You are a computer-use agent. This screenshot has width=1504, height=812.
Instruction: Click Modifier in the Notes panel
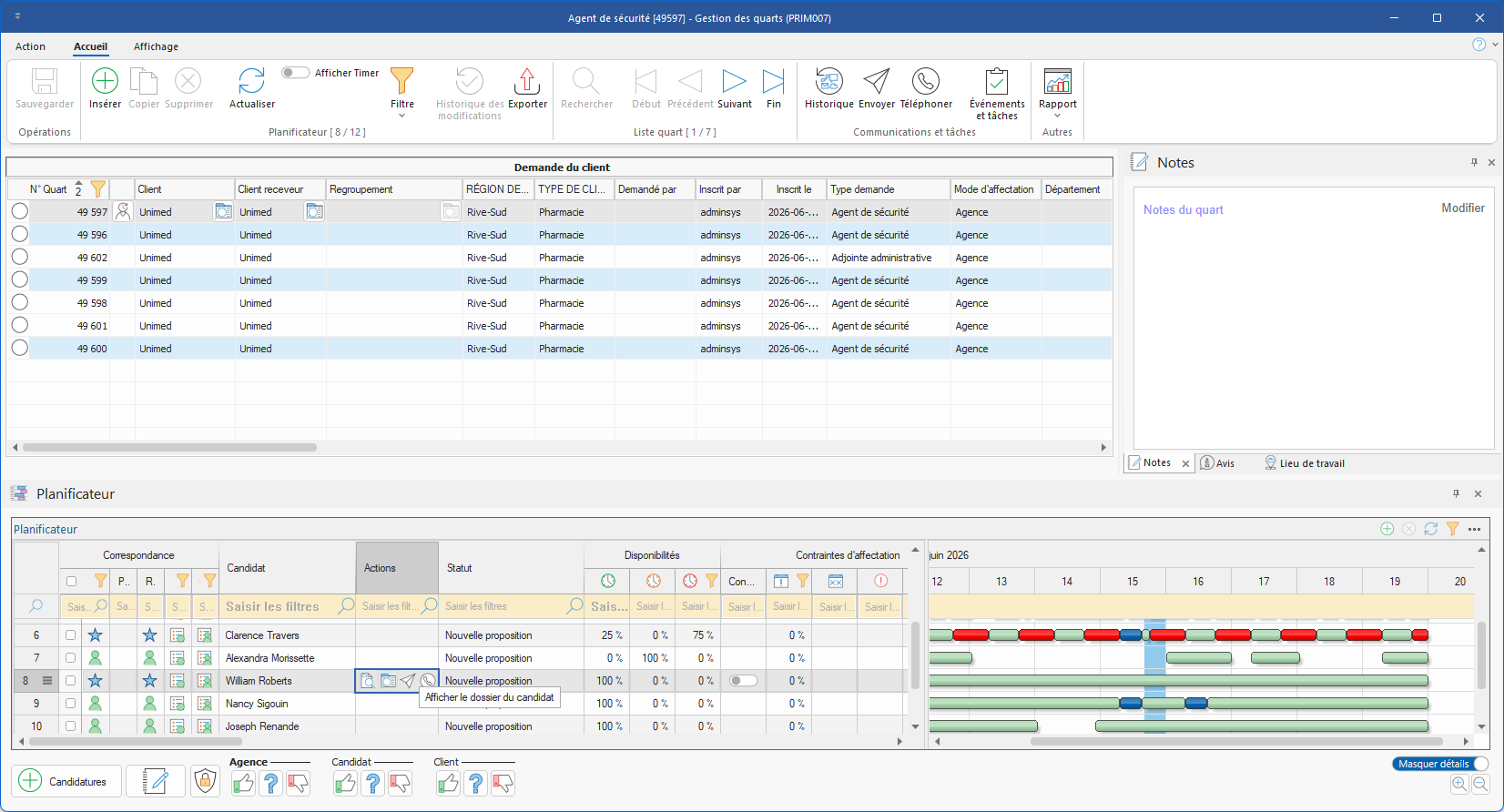coord(1463,208)
